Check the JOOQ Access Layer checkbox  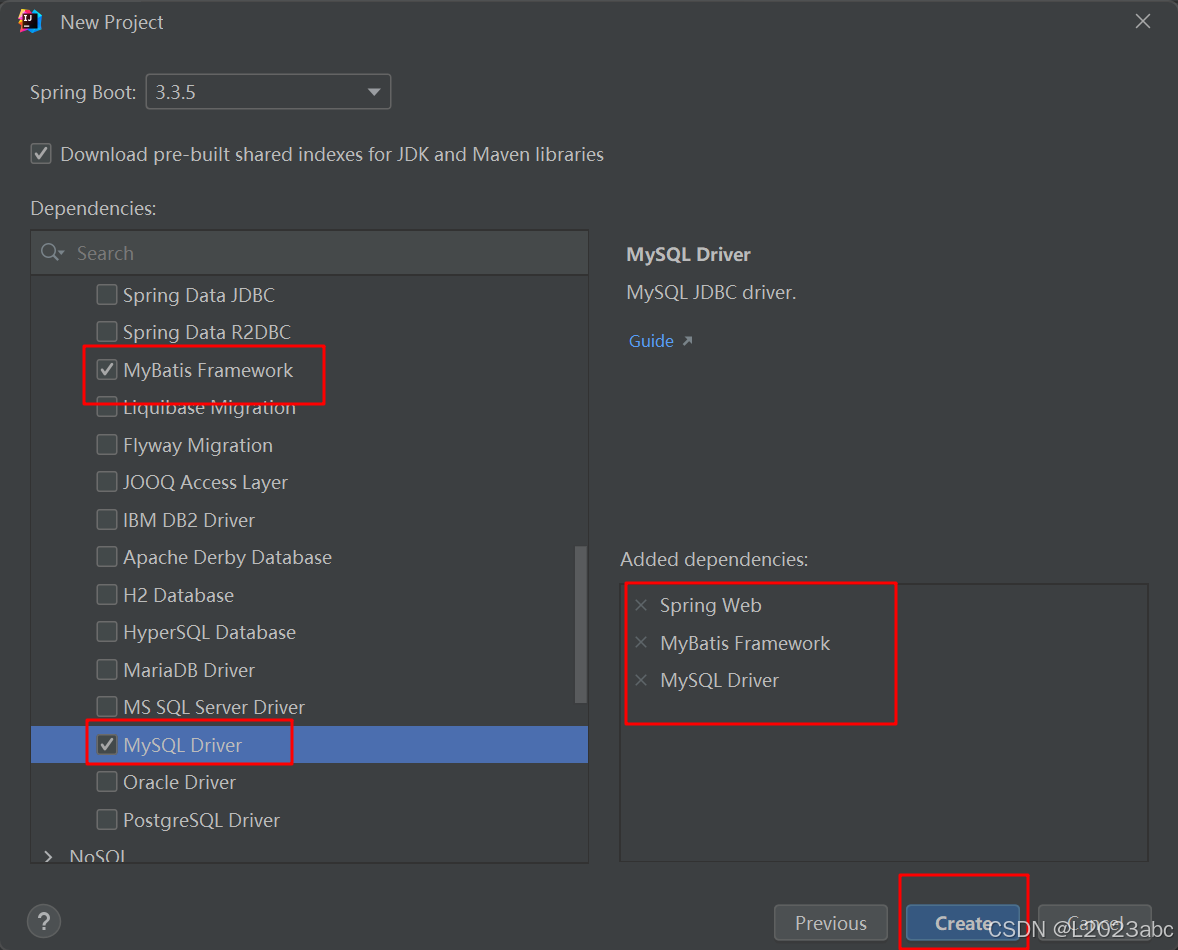[x=107, y=482]
